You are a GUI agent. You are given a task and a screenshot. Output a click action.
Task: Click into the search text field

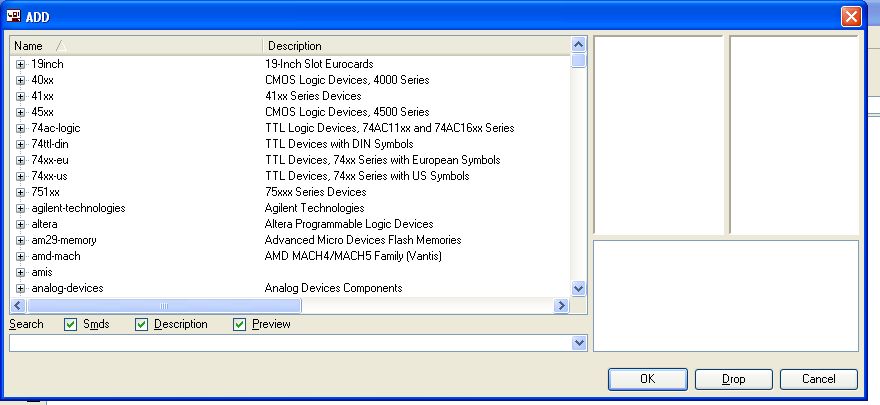coord(291,343)
